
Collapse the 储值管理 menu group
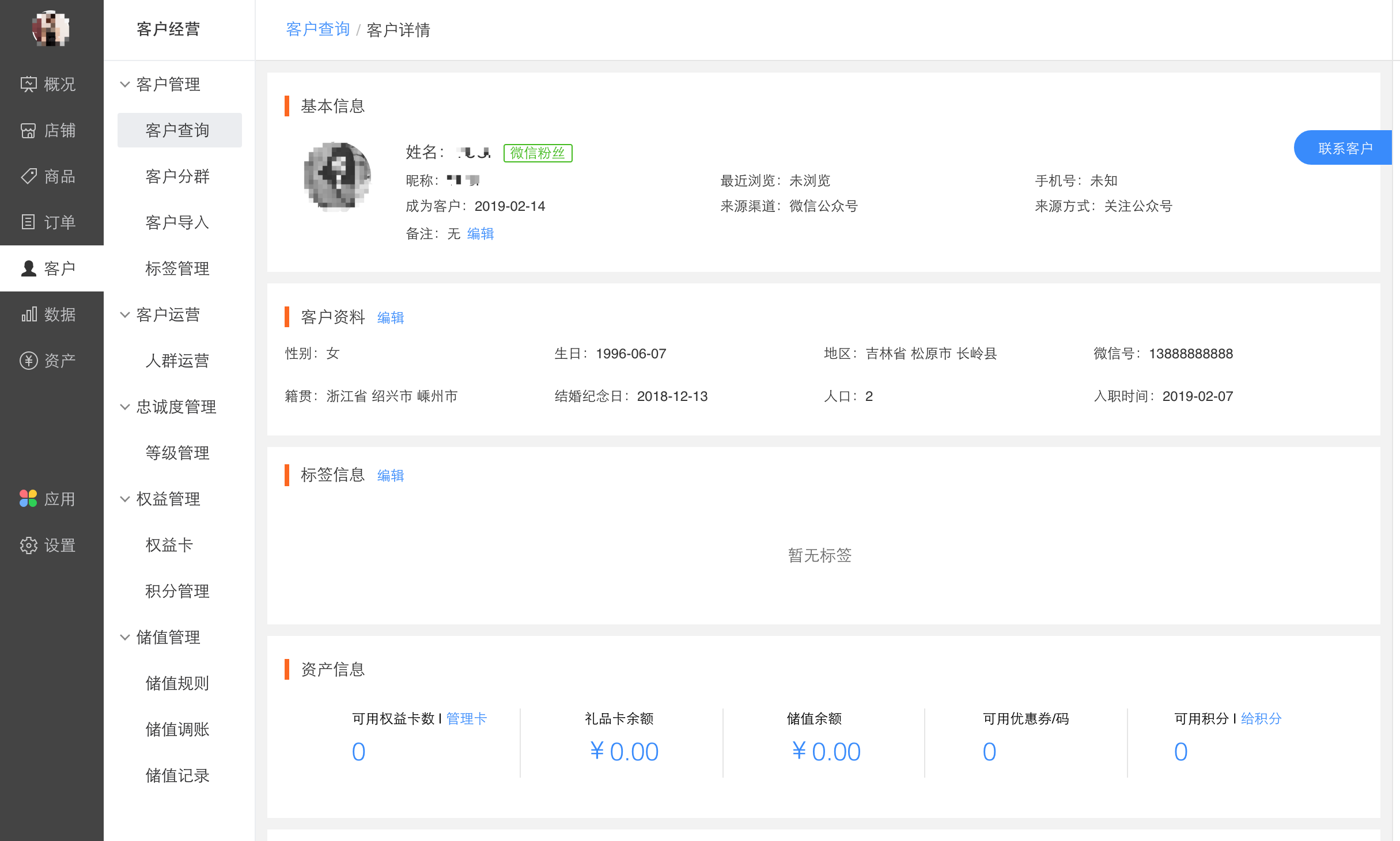click(x=167, y=638)
